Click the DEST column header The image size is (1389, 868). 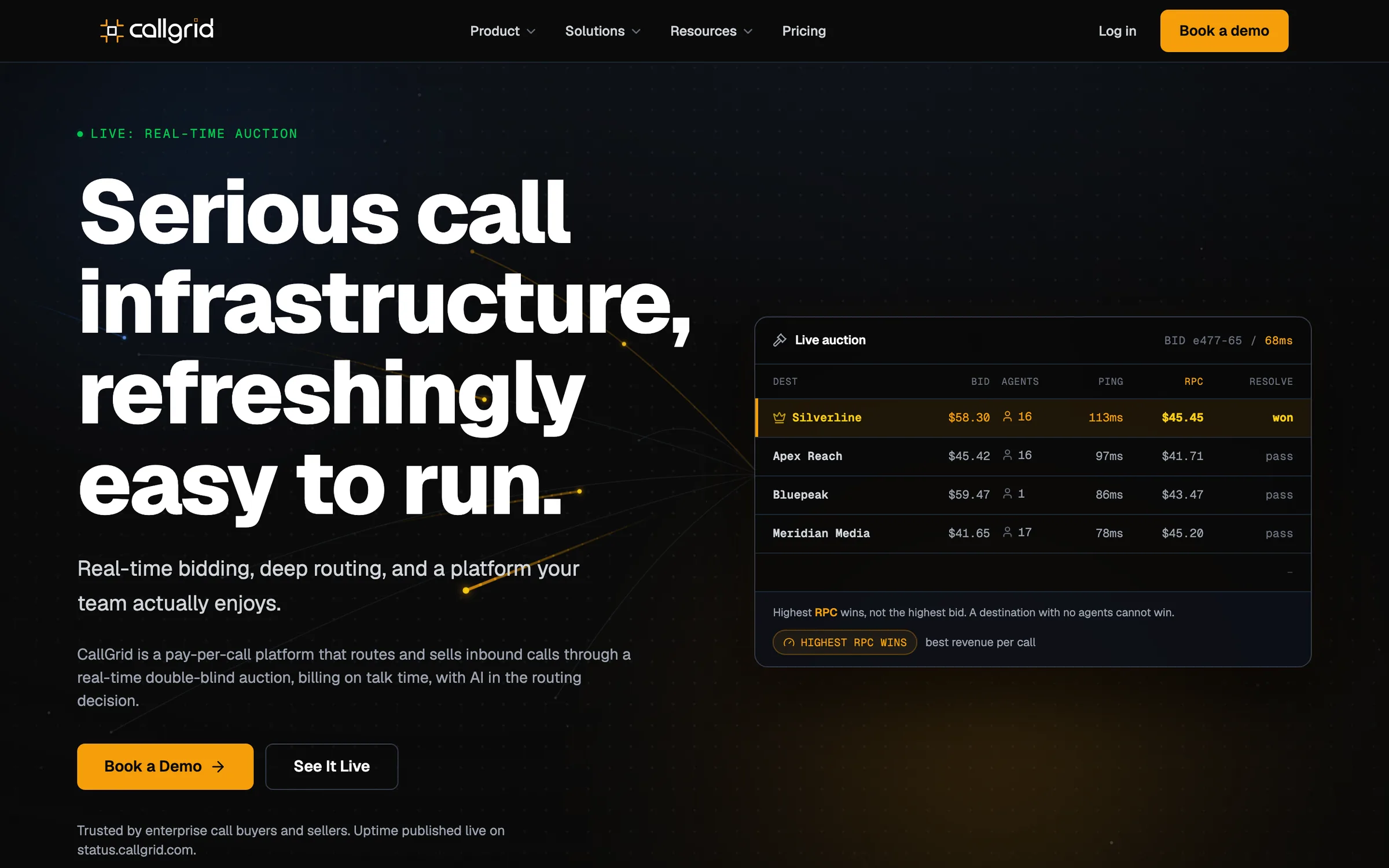[785, 381]
